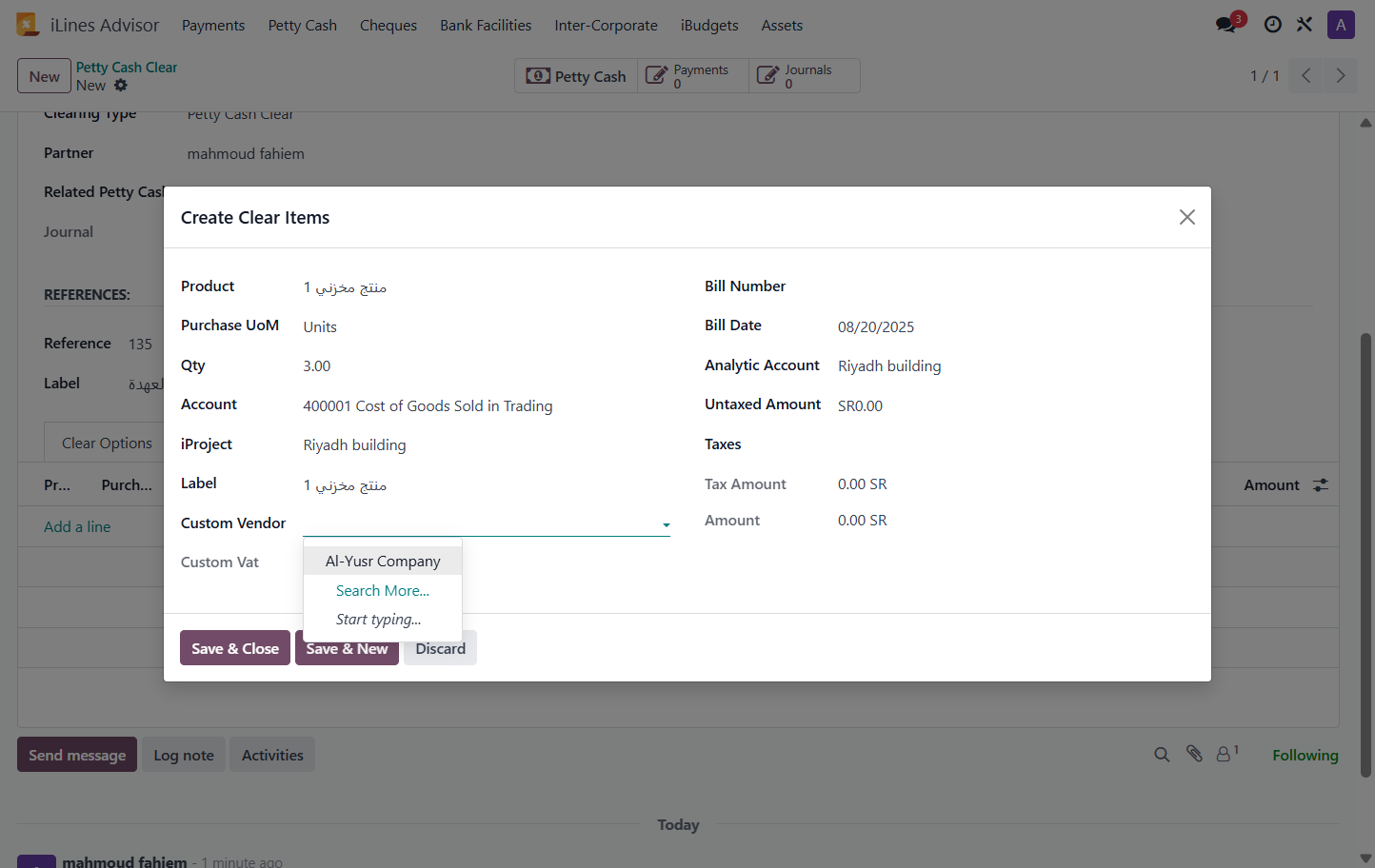Open column settings icon beside Amount
This screenshot has width=1375, height=868.
click(x=1321, y=485)
